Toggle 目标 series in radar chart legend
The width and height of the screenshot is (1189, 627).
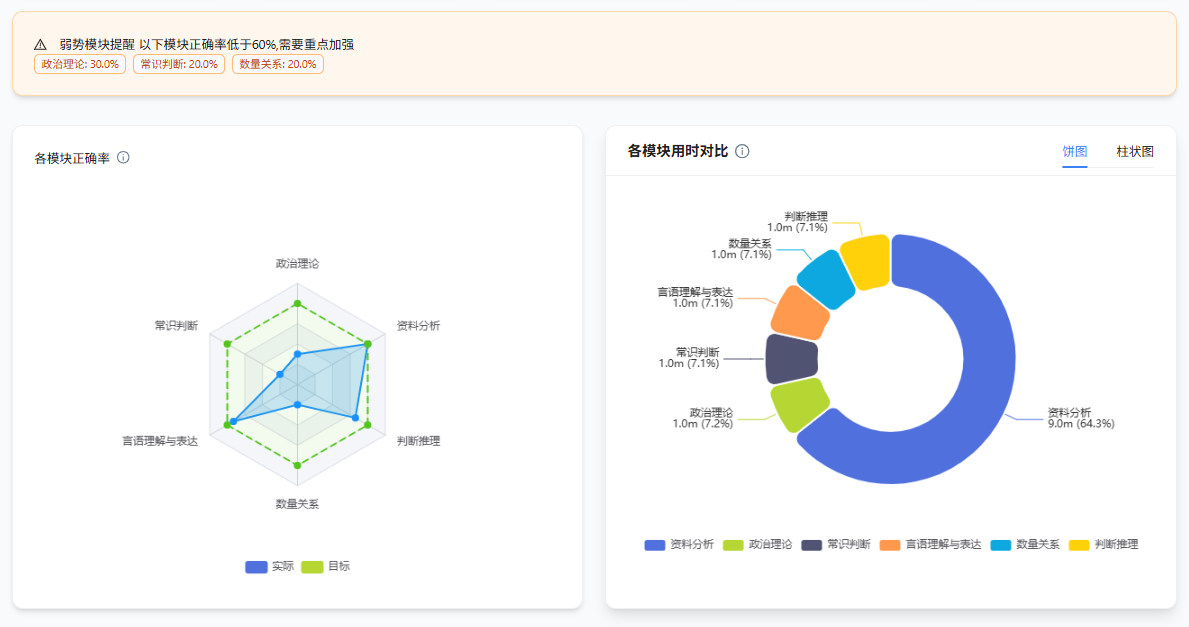(x=326, y=566)
